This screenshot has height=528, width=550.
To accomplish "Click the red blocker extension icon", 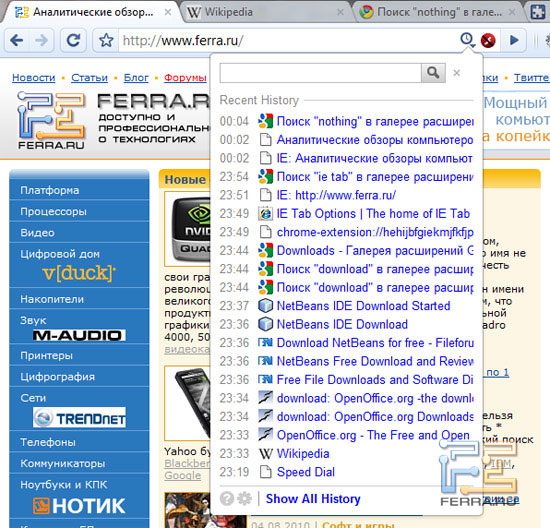I will (488, 41).
